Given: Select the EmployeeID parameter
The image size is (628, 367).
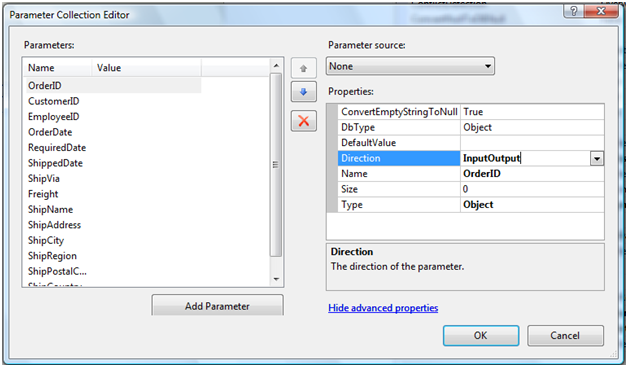Looking at the screenshot, I should point(54,117).
